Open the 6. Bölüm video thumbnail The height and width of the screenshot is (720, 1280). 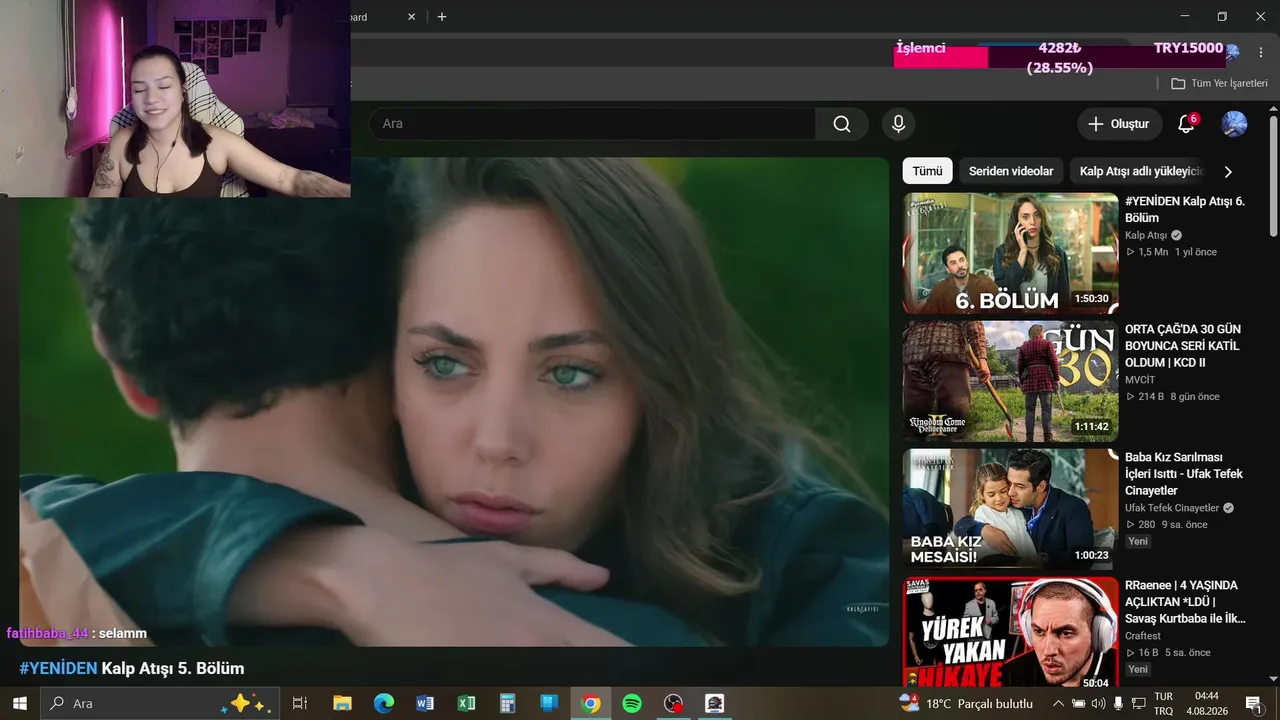coord(1010,253)
